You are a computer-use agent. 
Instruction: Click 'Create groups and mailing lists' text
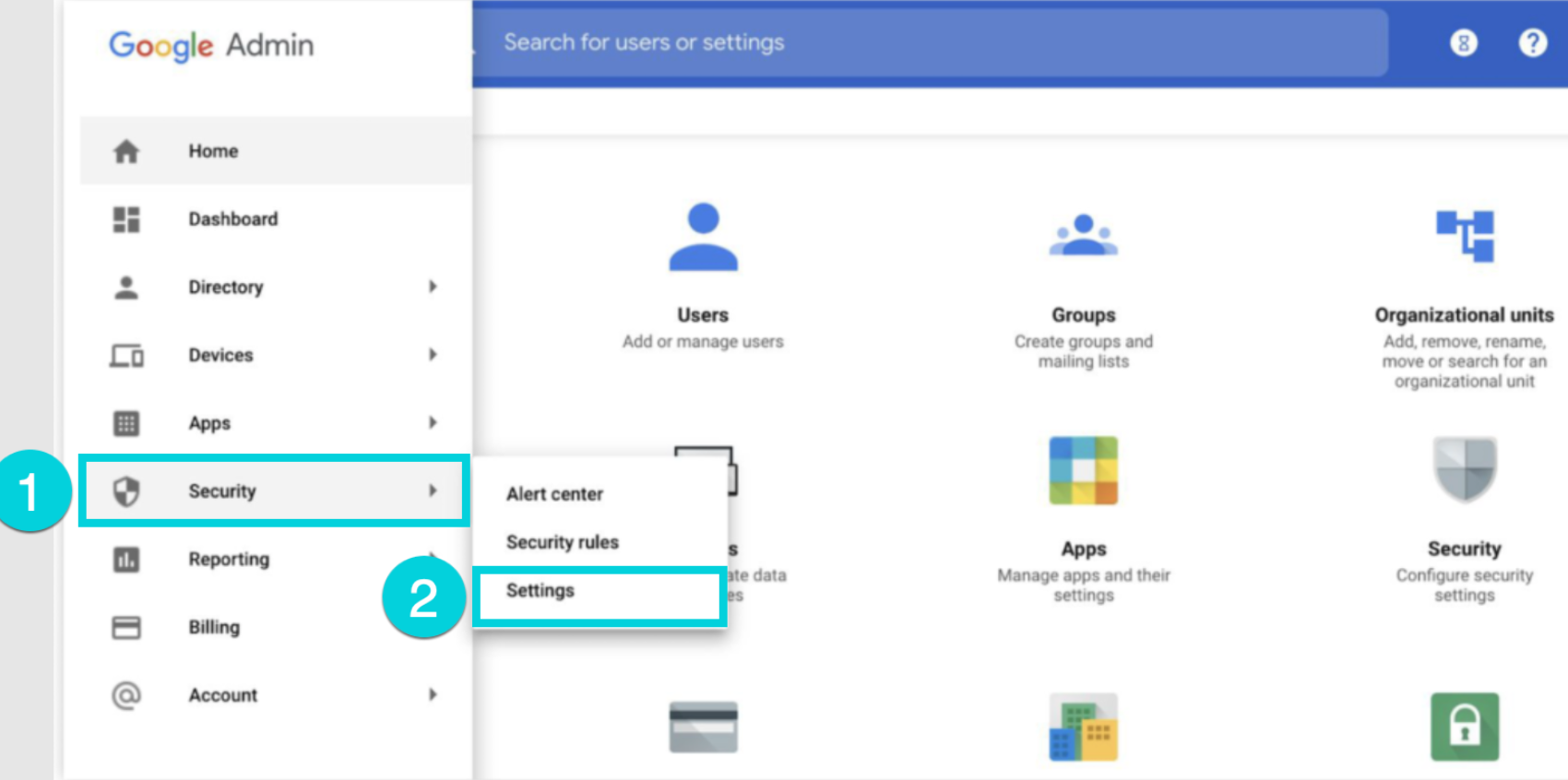pos(1084,351)
